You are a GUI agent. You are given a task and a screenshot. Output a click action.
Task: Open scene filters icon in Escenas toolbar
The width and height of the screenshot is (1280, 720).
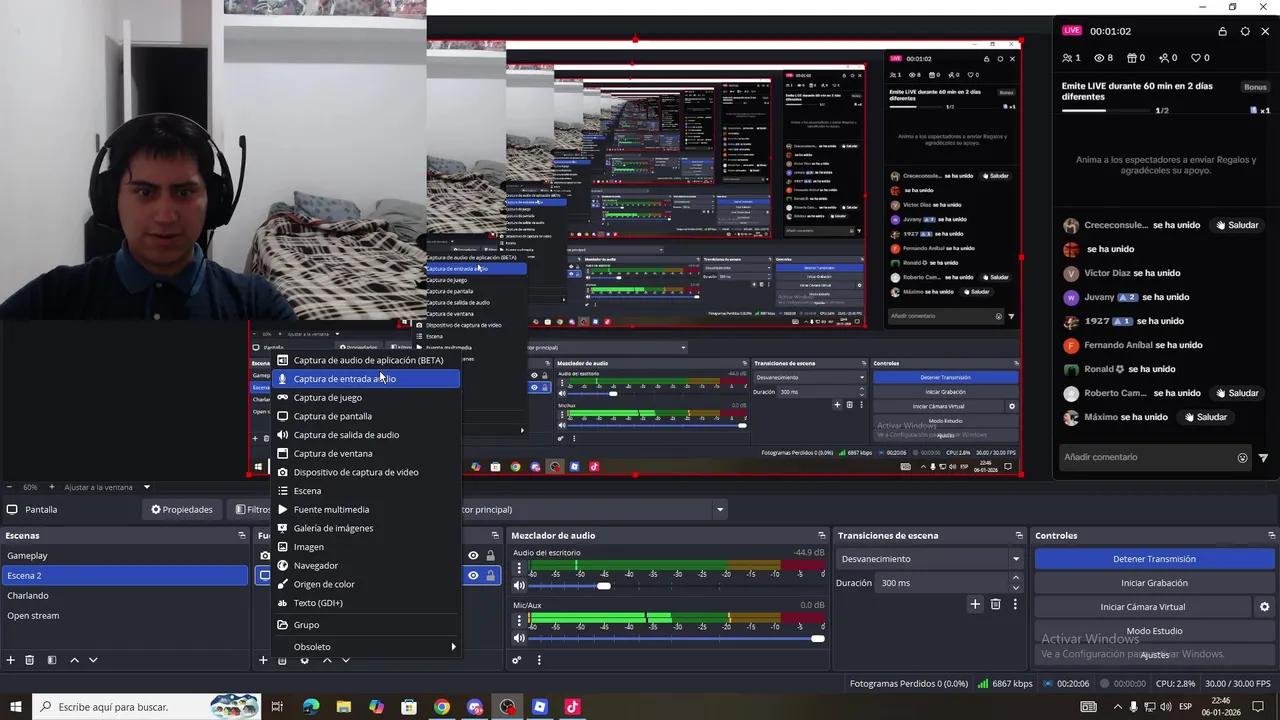click(x=52, y=660)
